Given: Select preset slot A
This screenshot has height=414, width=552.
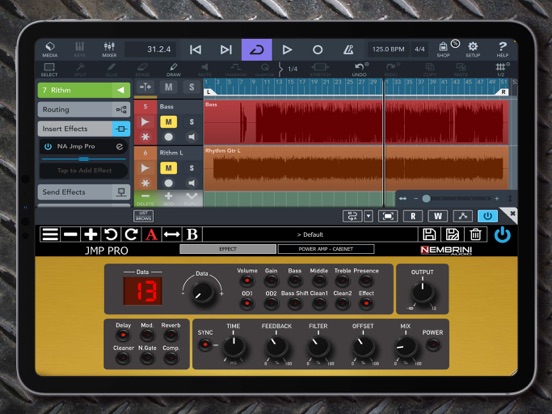Looking at the screenshot, I should click(151, 234).
